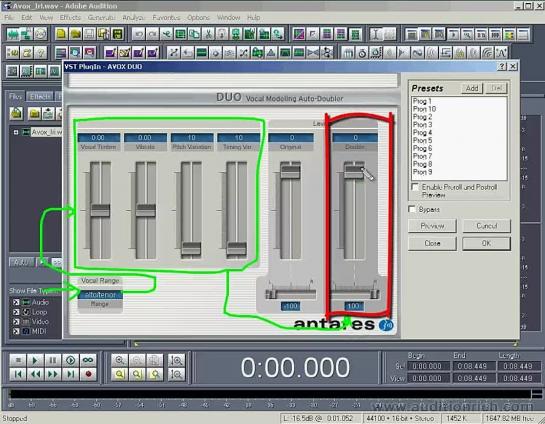This screenshot has height=424, width=545.
Task: Click Zoom Out Vertically icon
Action: click(x=177, y=374)
